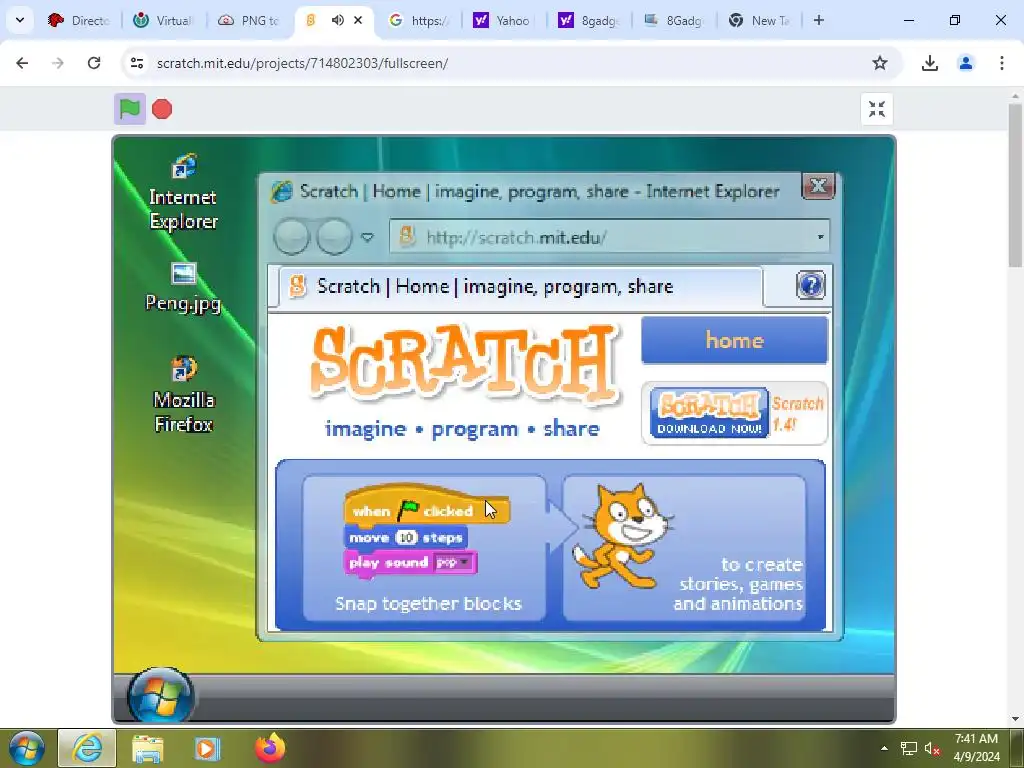Image resolution: width=1024 pixels, height=768 pixels.
Task: Open the Peng.jpg desktop file
Action: (x=184, y=288)
